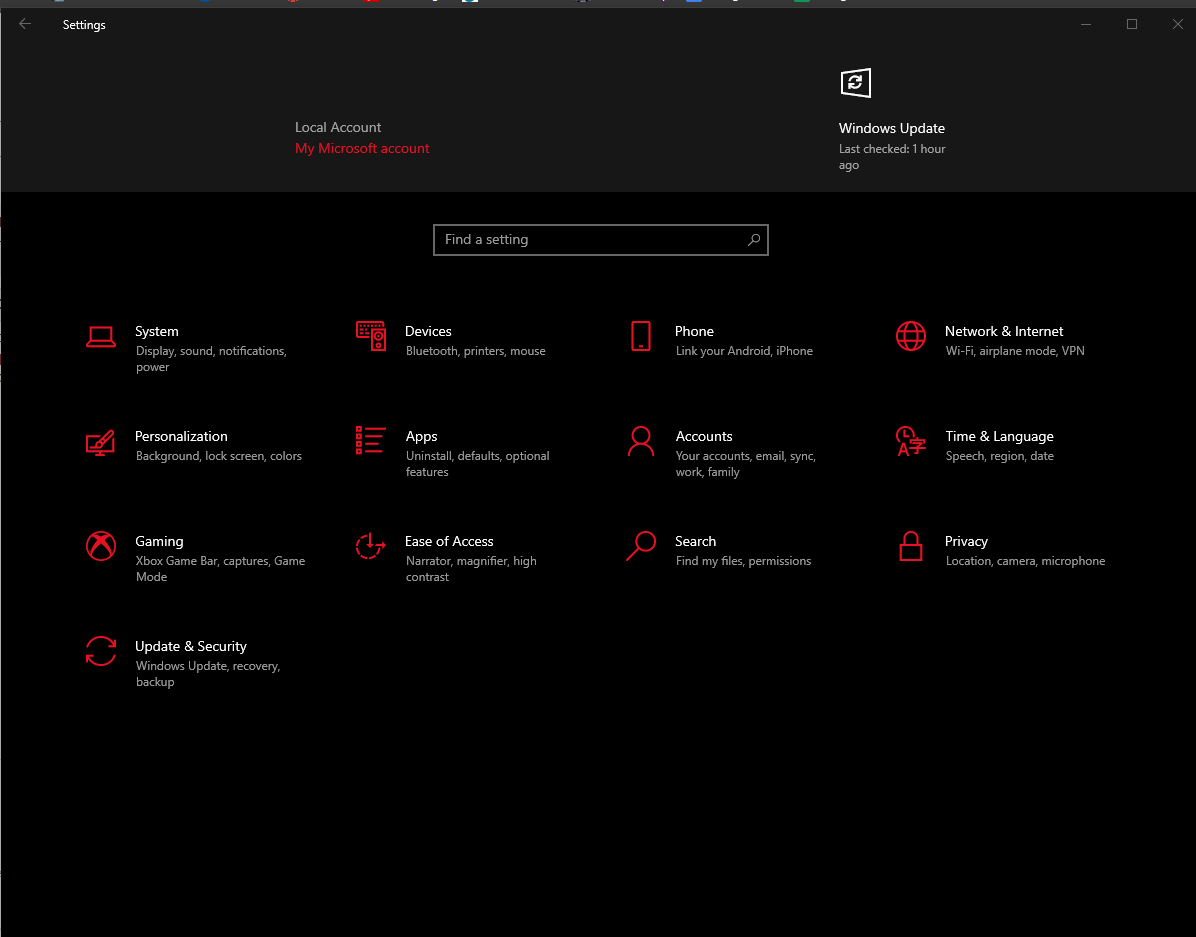This screenshot has height=937, width=1196.
Task: Click 'Display, sound, notifications, power' description
Action: pyautogui.click(x=211, y=359)
